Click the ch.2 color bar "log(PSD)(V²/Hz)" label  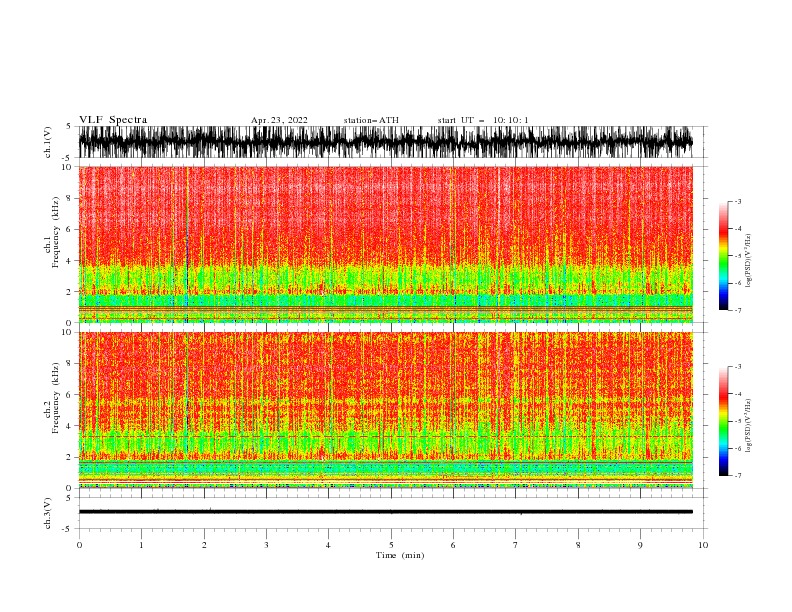tap(749, 425)
